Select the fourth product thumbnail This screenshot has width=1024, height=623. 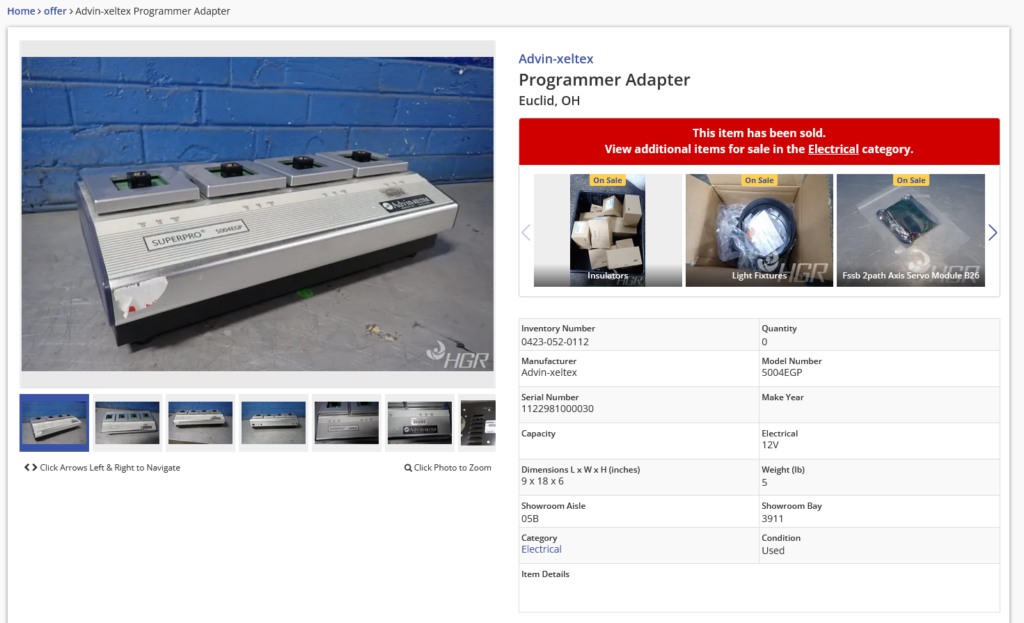click(x=274, y=423)
